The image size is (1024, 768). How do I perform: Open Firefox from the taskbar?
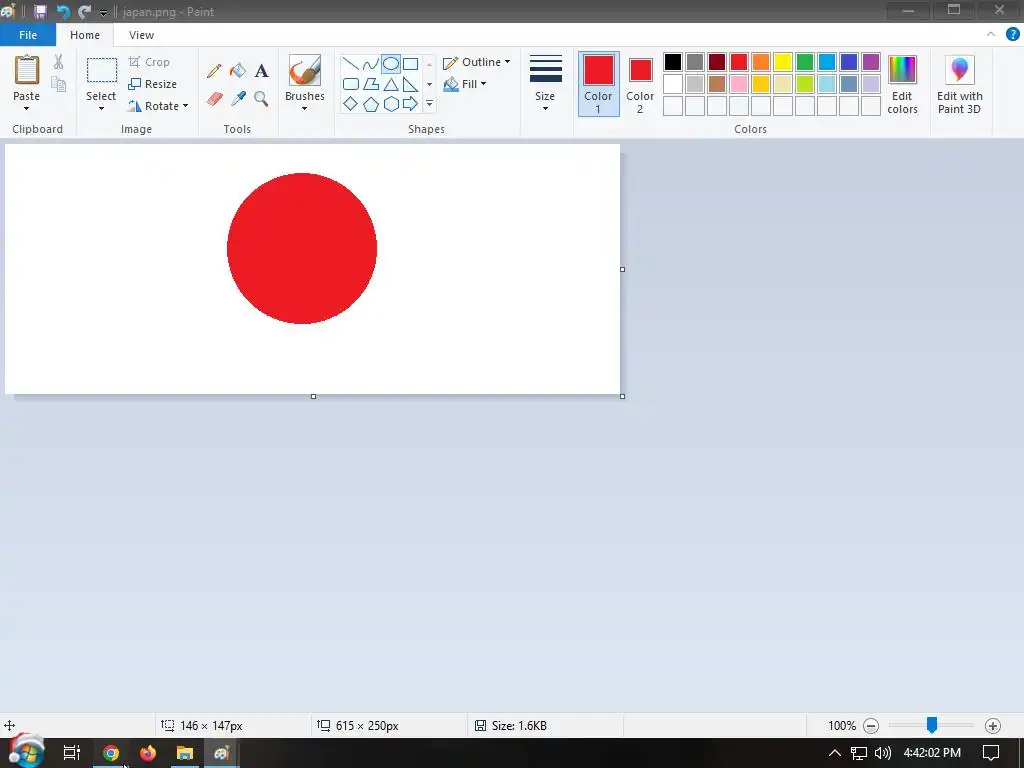click(148, 753)
